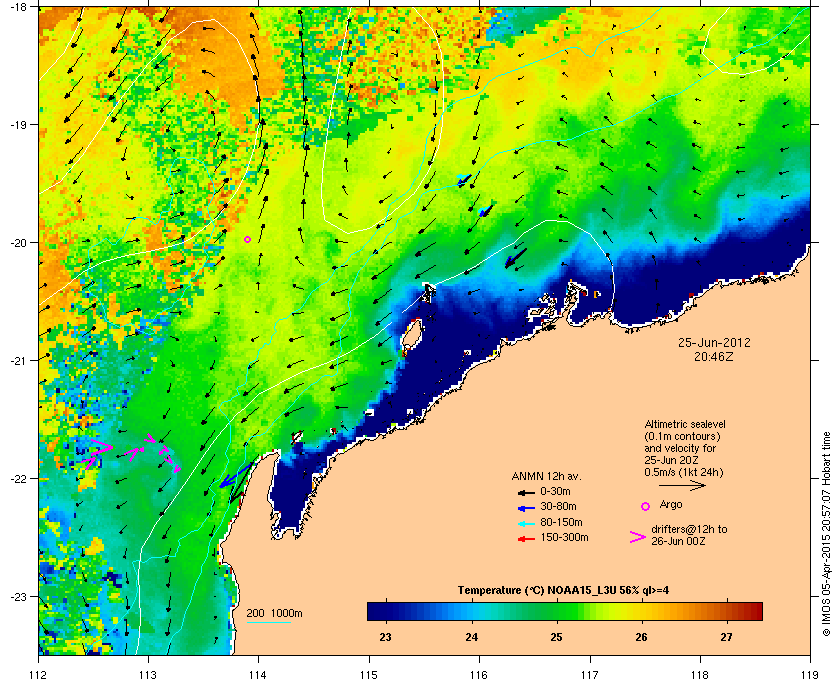Click the magenta Argo circle in legend
This screenshot has width=840, height=680.
(646, 506)
